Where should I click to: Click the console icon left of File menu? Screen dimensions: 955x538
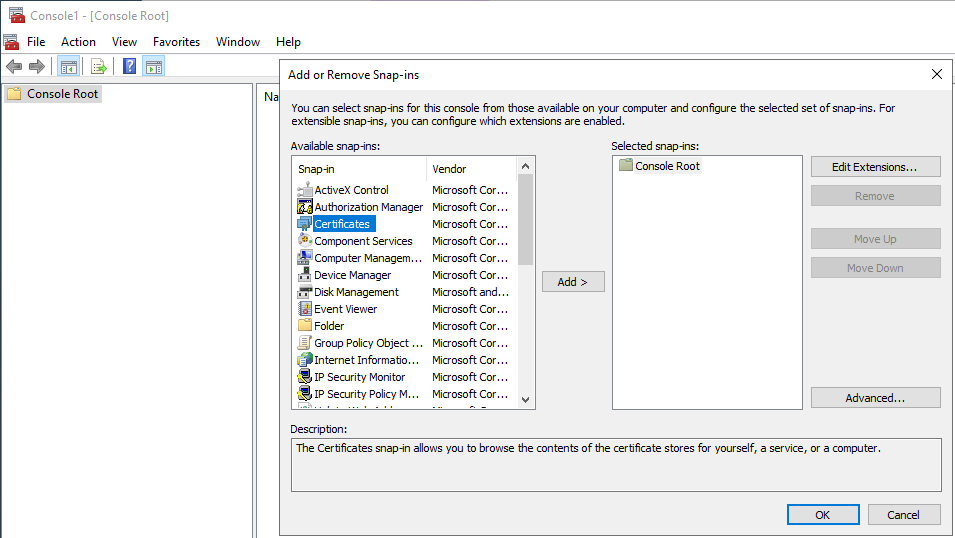(x=11, y=42)
